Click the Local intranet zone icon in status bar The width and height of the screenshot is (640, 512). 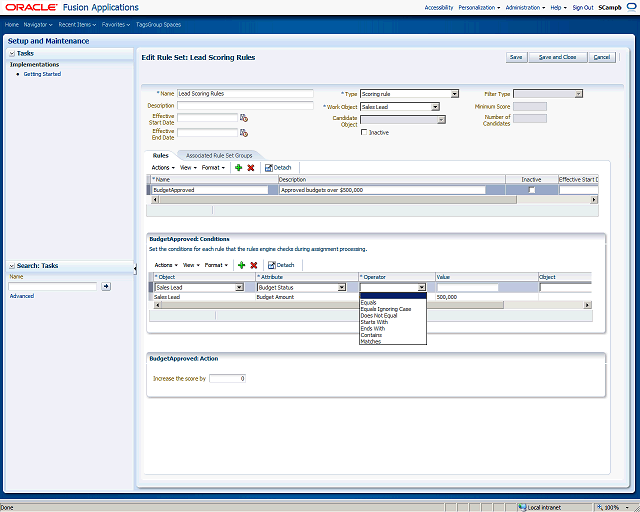point(522,508)
